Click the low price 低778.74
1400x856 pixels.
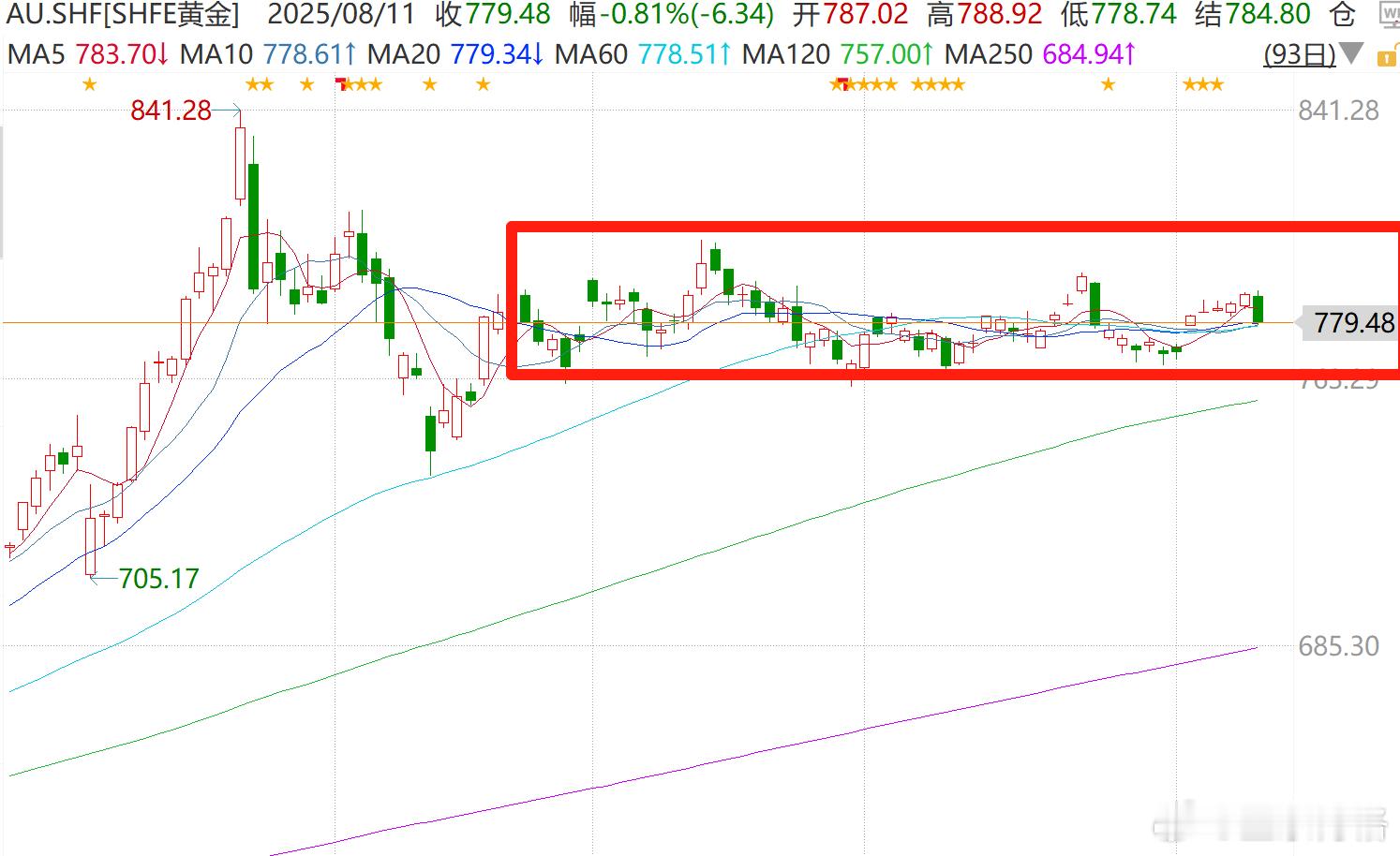click(x=1119, y=14)
